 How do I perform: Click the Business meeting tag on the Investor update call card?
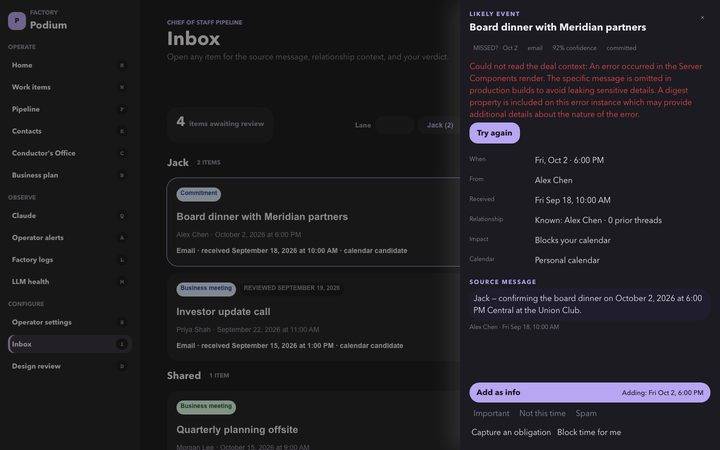pyautogui.click(x=206, y=289)
